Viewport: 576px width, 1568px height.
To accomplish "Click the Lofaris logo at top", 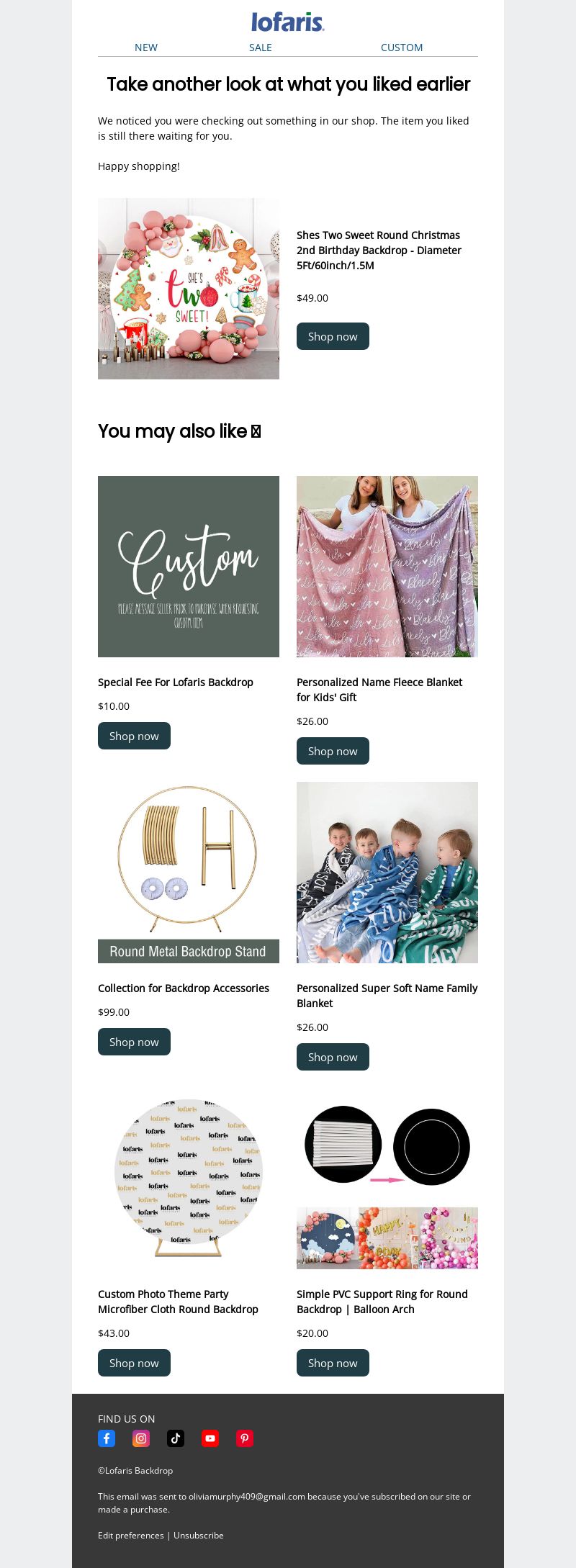I will pyautogui.click(x=288, y=22).
